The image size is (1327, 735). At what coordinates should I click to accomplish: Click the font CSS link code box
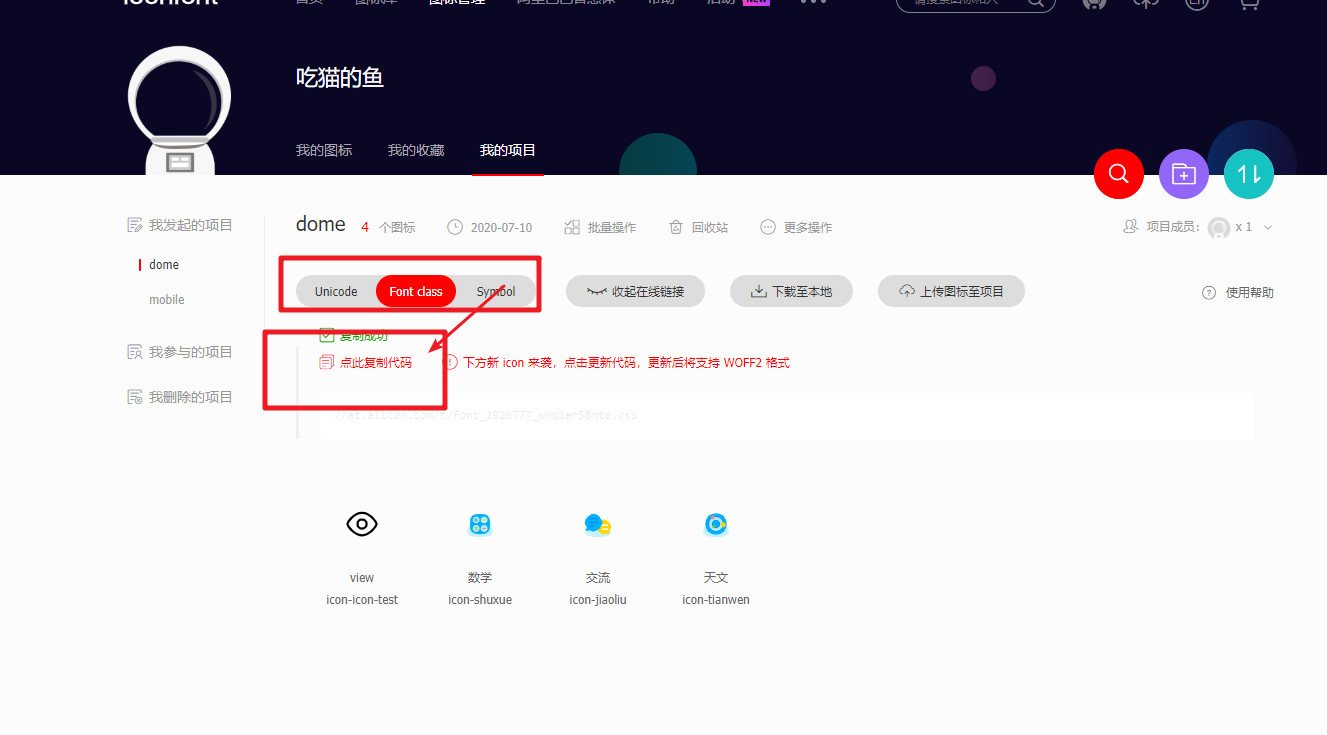(x=787, y=415)
